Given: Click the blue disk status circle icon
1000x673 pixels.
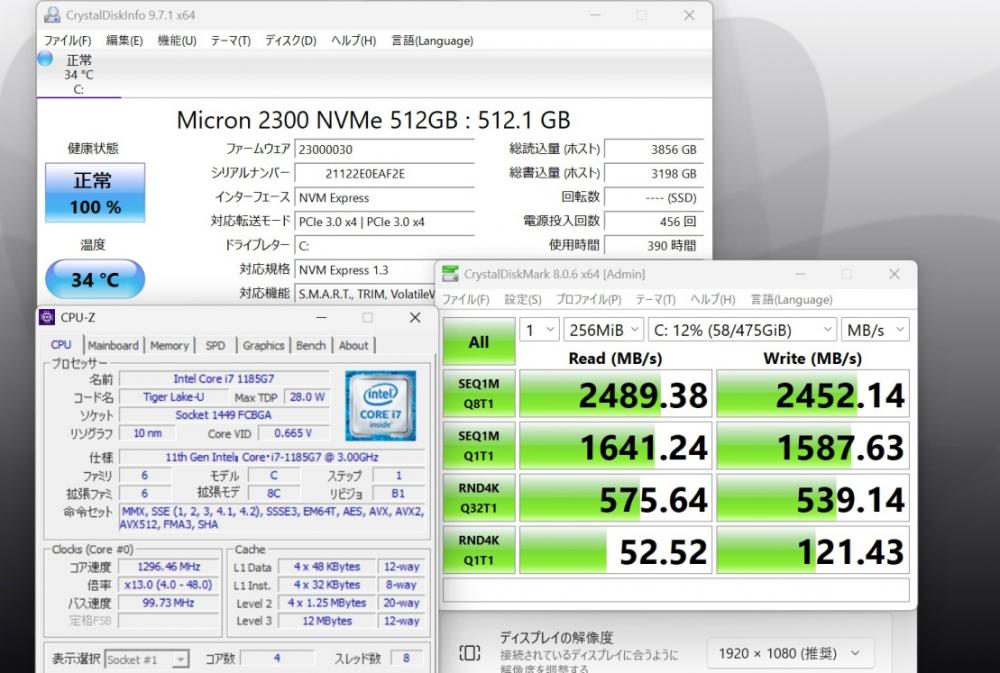Looking at the screenshot, I should (x=45, y=59).
